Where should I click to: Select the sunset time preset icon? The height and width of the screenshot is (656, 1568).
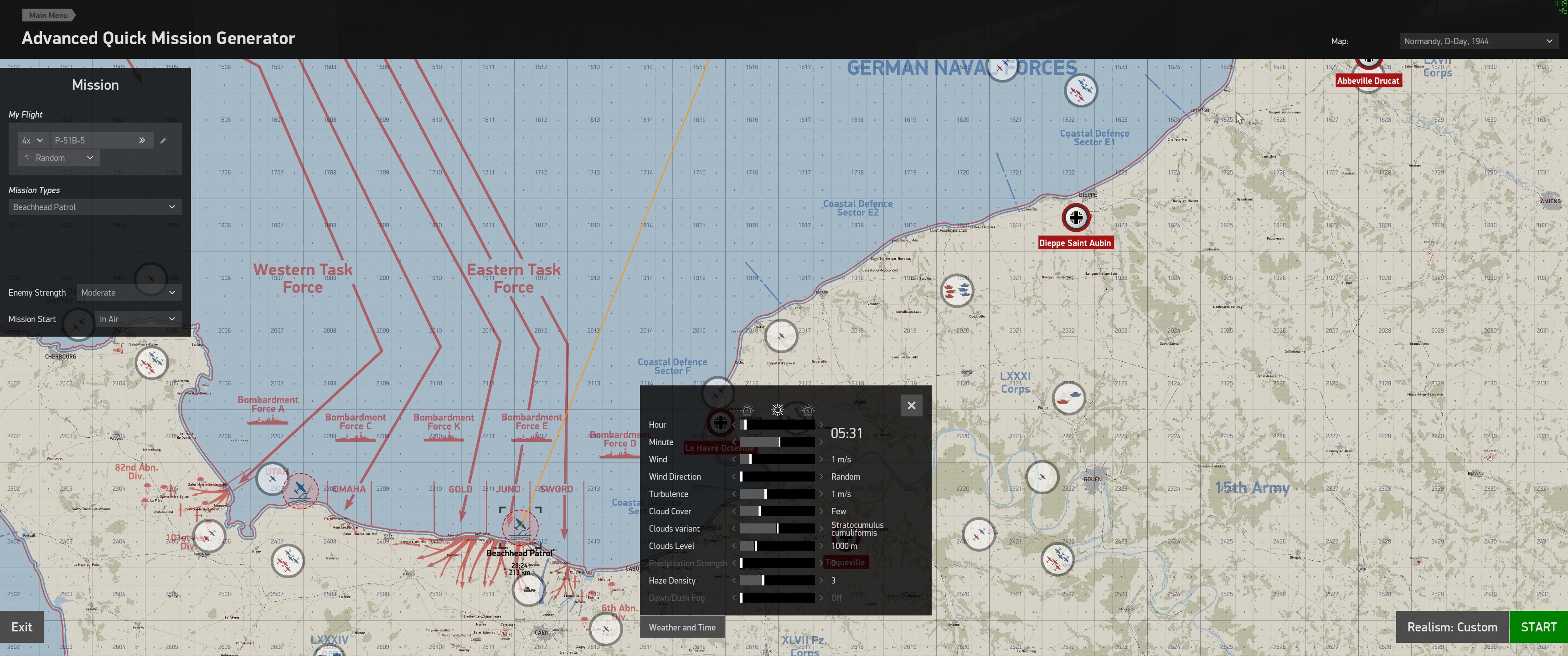coord(808,410)
